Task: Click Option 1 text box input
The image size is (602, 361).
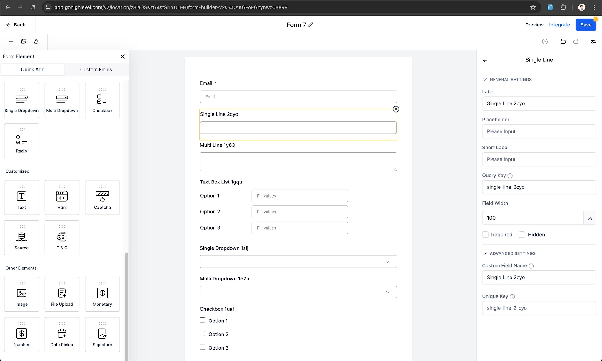Action: [300, 196]
